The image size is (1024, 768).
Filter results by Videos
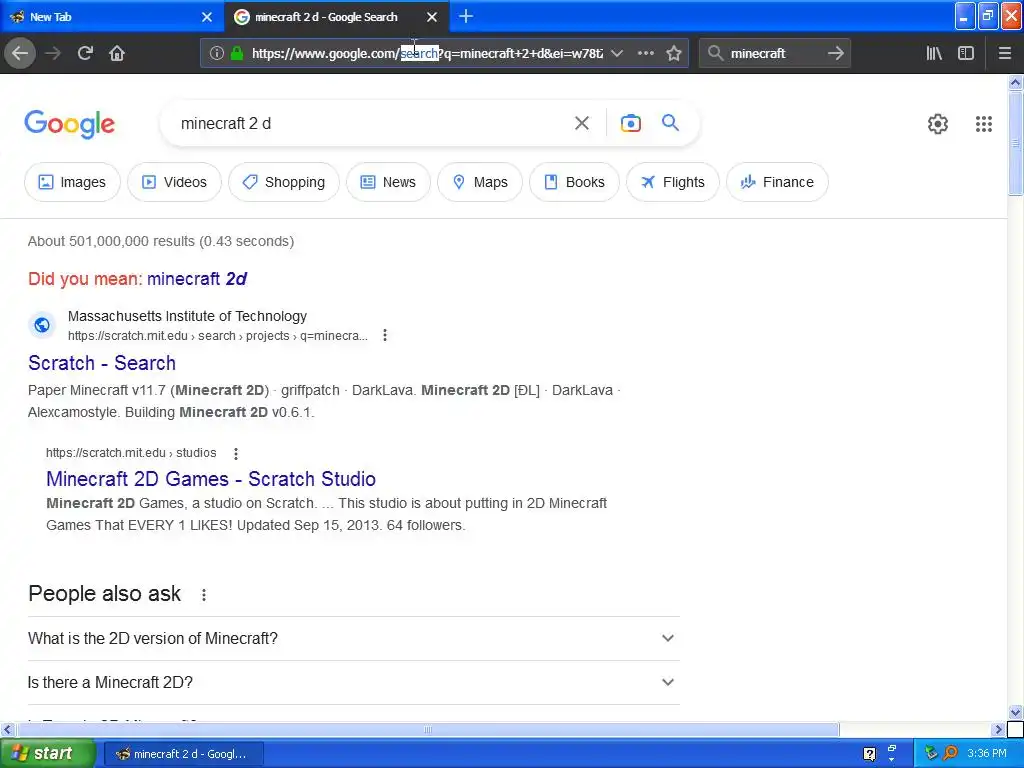[174, 182]
